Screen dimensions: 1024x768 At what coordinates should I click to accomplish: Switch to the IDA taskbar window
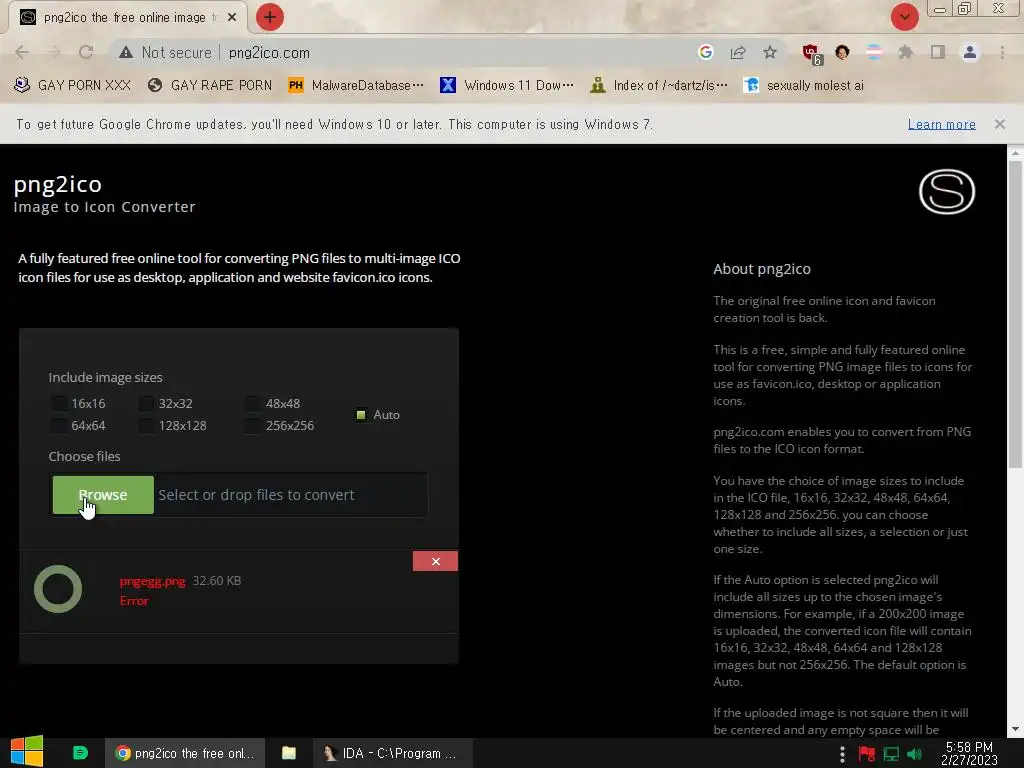[x=391, y=753]
